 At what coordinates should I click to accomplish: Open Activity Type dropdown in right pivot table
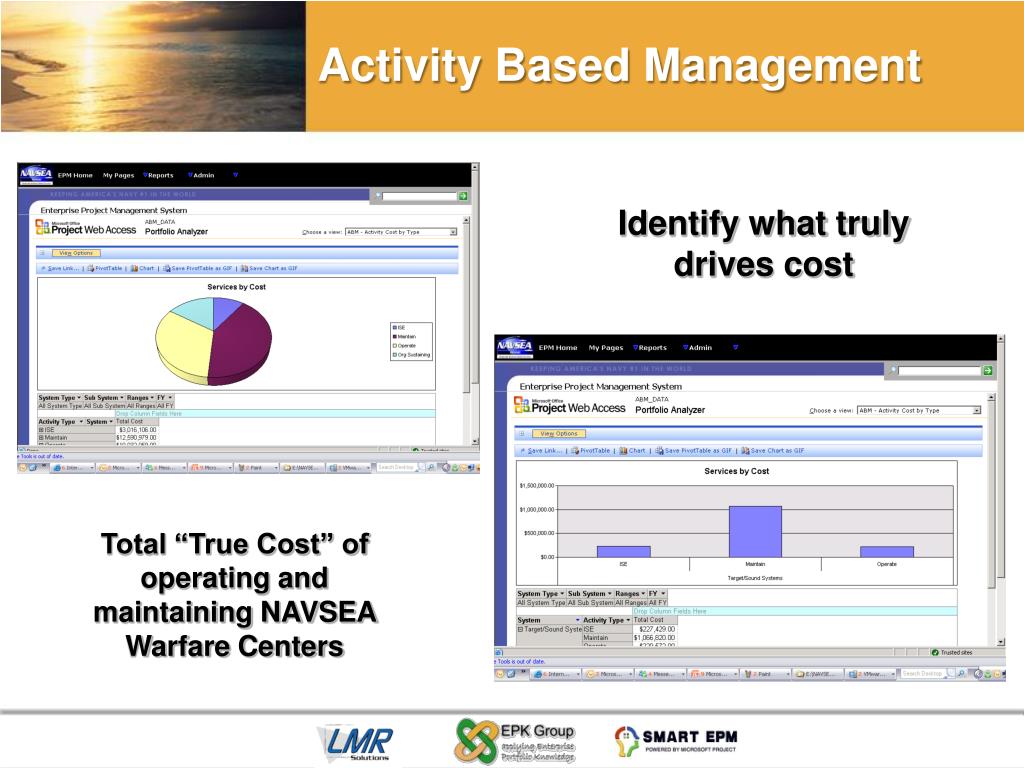[628, 620]
